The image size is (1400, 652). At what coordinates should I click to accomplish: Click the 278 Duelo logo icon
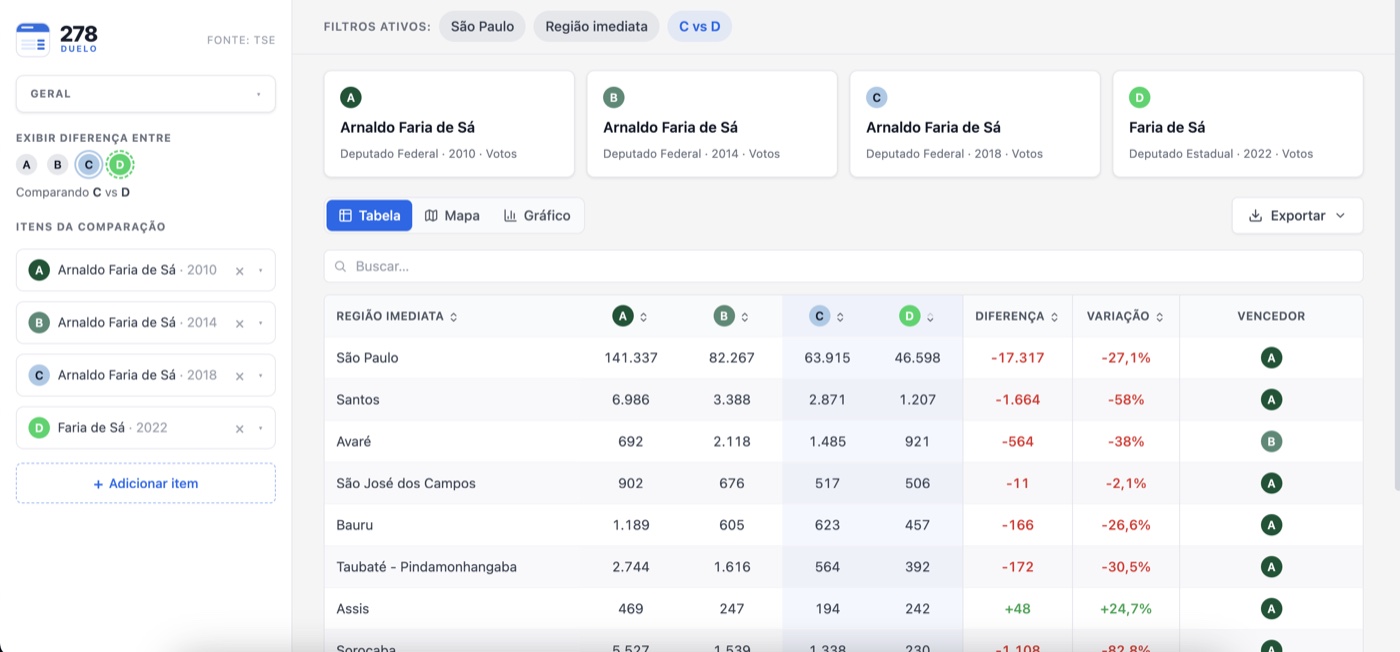pyautogui.click(x=33, y=40)
